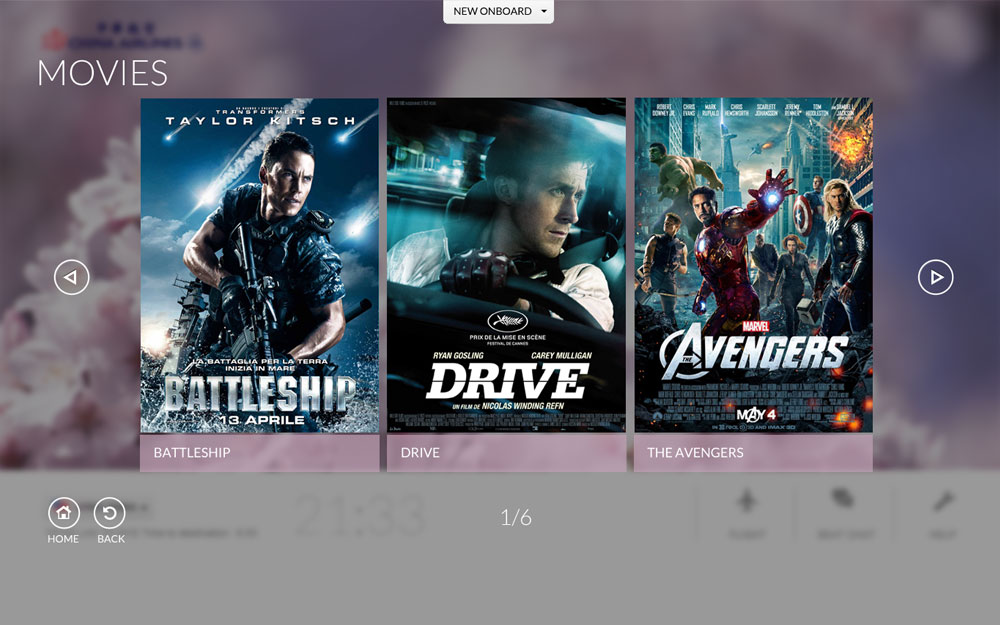
Task: Open the NEW ONBOARD dropdown menu
Action: 492,12
